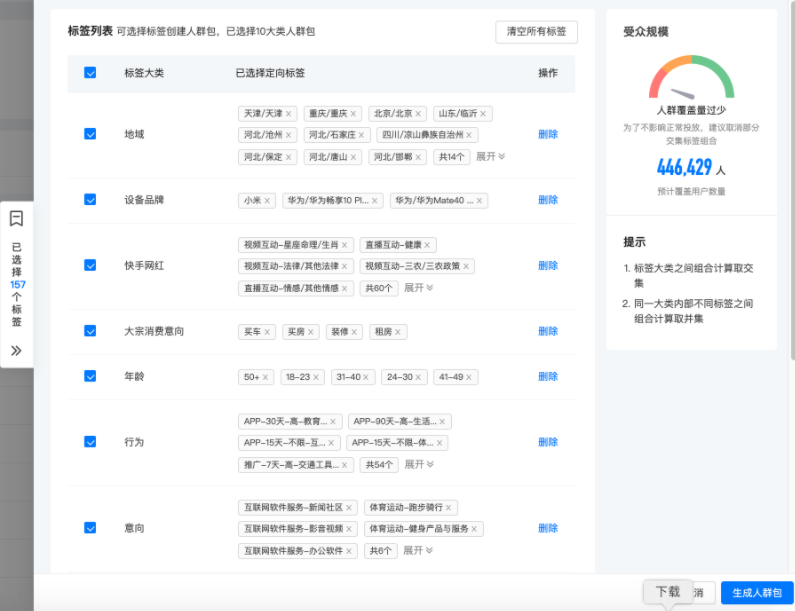
Task: Remove the 视频互动-三农/三农政策 tag
Action: (x=465, y=266)
